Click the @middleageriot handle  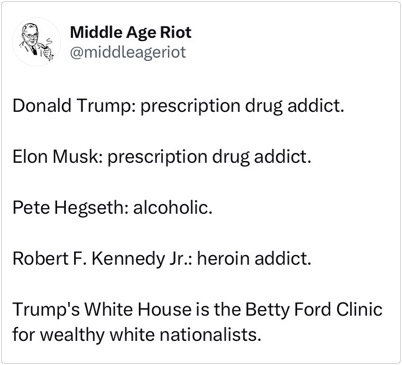tap(128, 52)
